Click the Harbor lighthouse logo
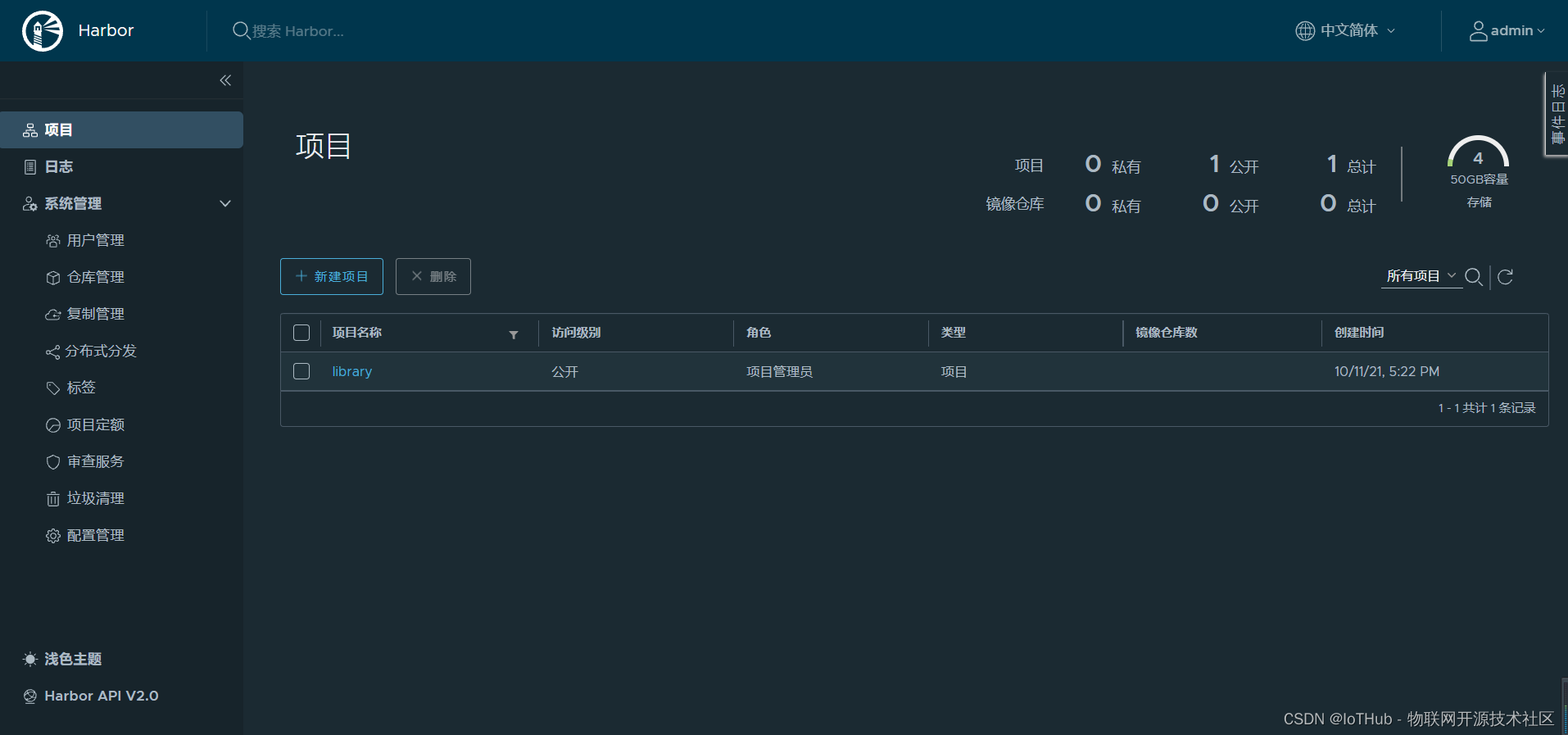The image size is (1568, 735). (43, 31)
